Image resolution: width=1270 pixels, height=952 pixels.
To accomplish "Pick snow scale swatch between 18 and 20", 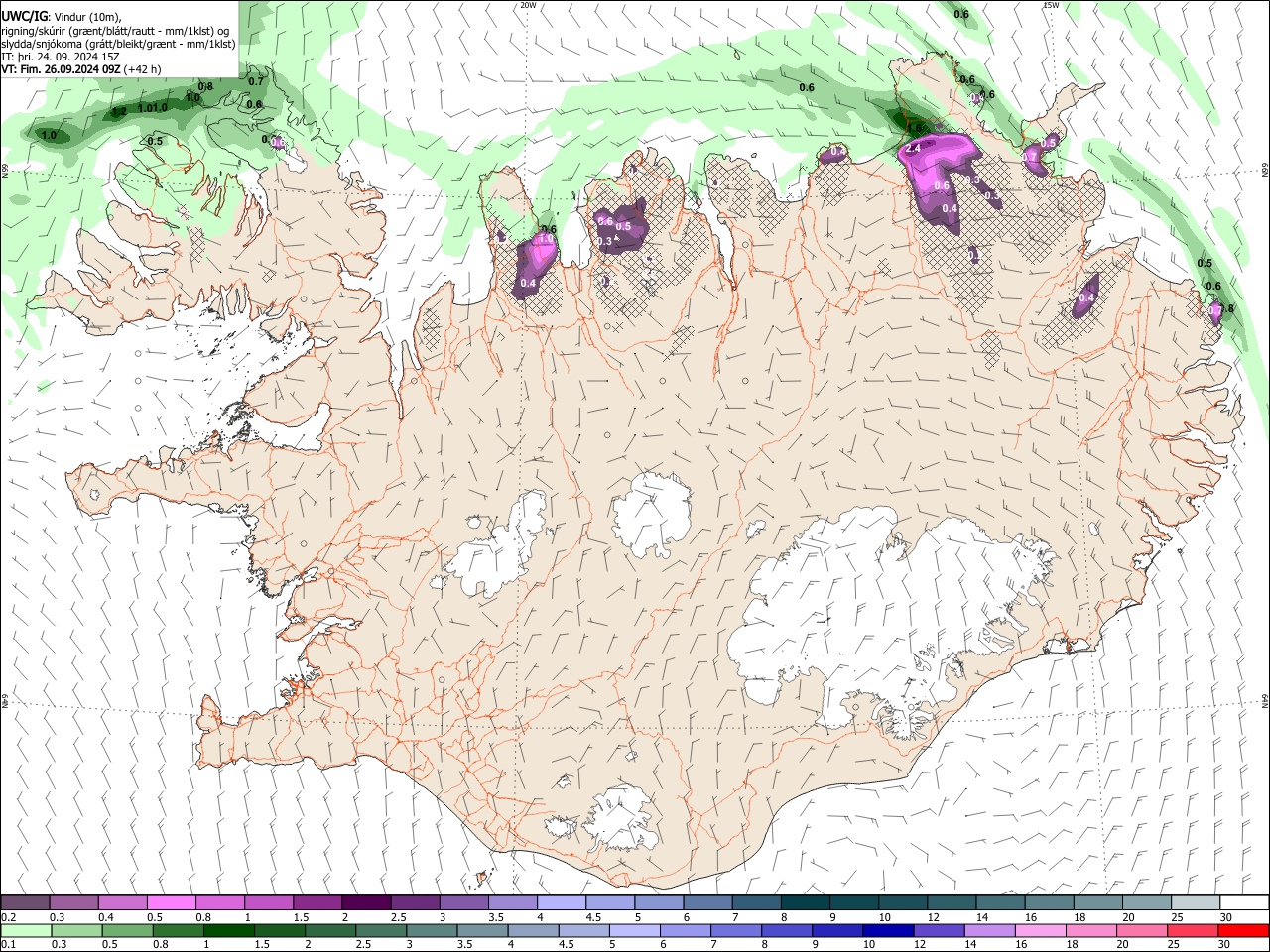I will [x=1096, y=902].
